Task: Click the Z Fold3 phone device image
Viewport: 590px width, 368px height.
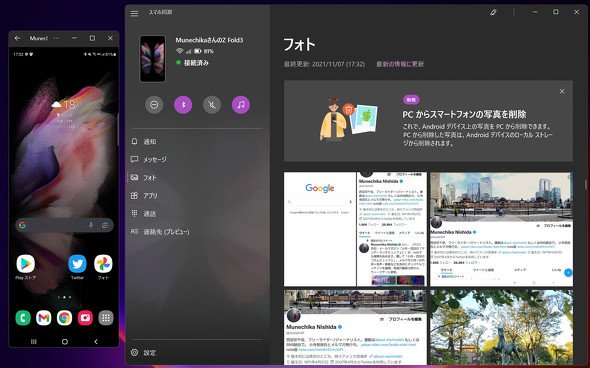Action: [x=152, y=59]
